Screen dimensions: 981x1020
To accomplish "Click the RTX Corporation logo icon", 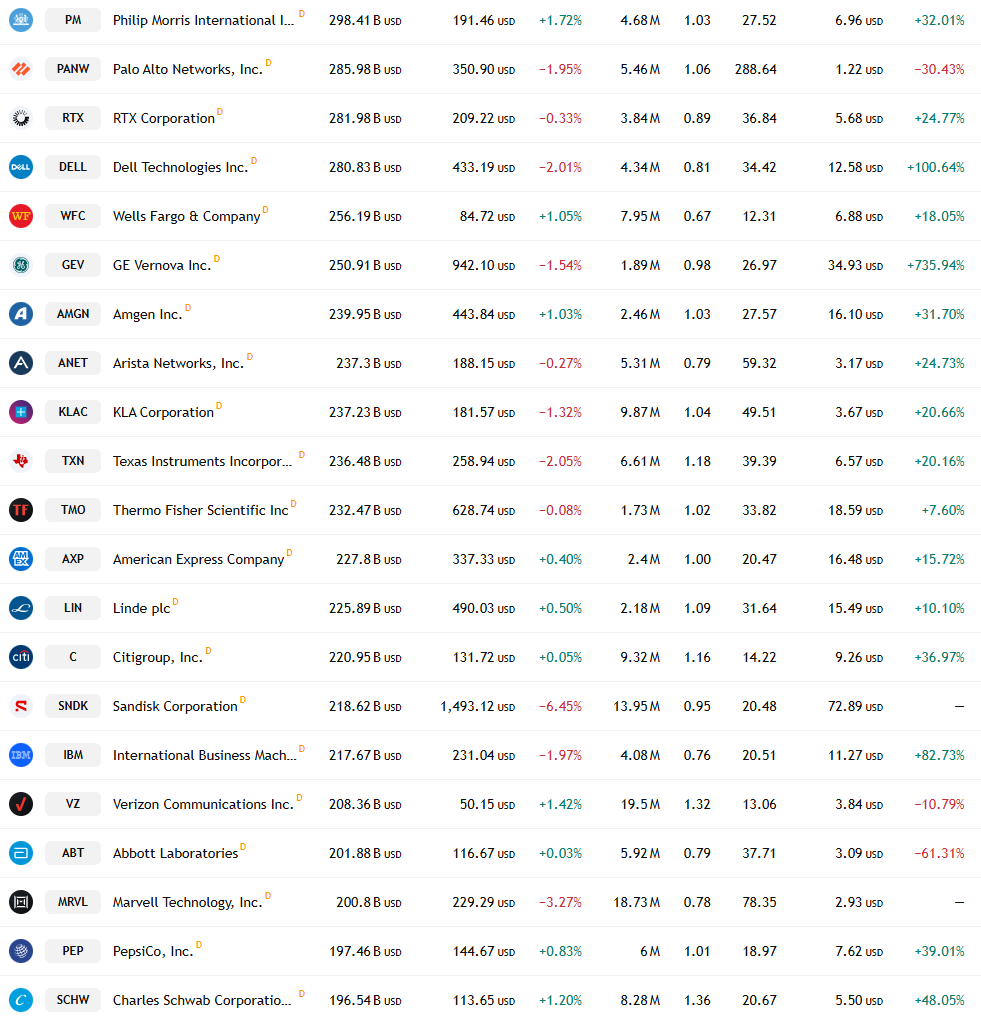I will coord(21,118).
